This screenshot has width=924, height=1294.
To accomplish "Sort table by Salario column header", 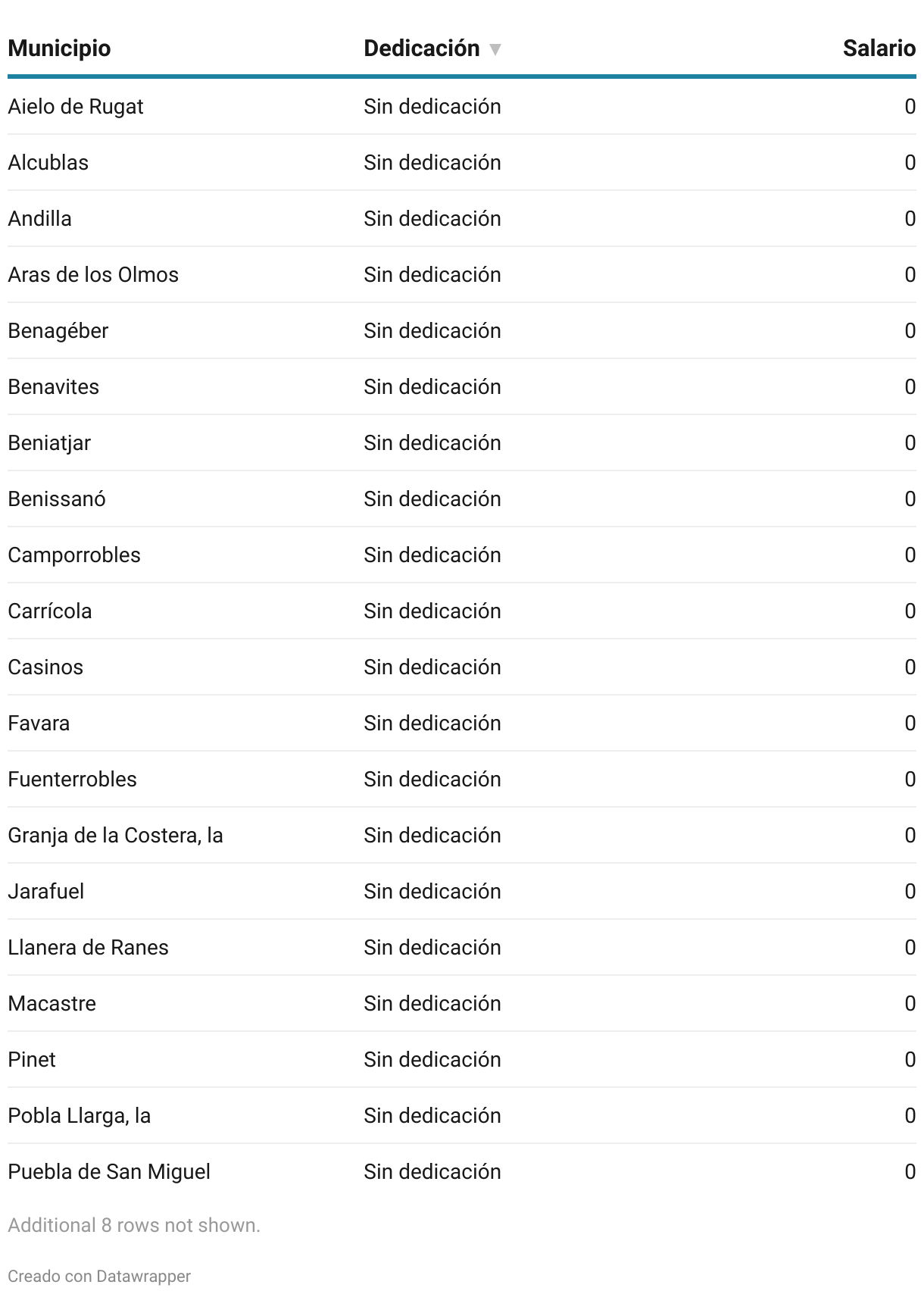I will (879, 48).
